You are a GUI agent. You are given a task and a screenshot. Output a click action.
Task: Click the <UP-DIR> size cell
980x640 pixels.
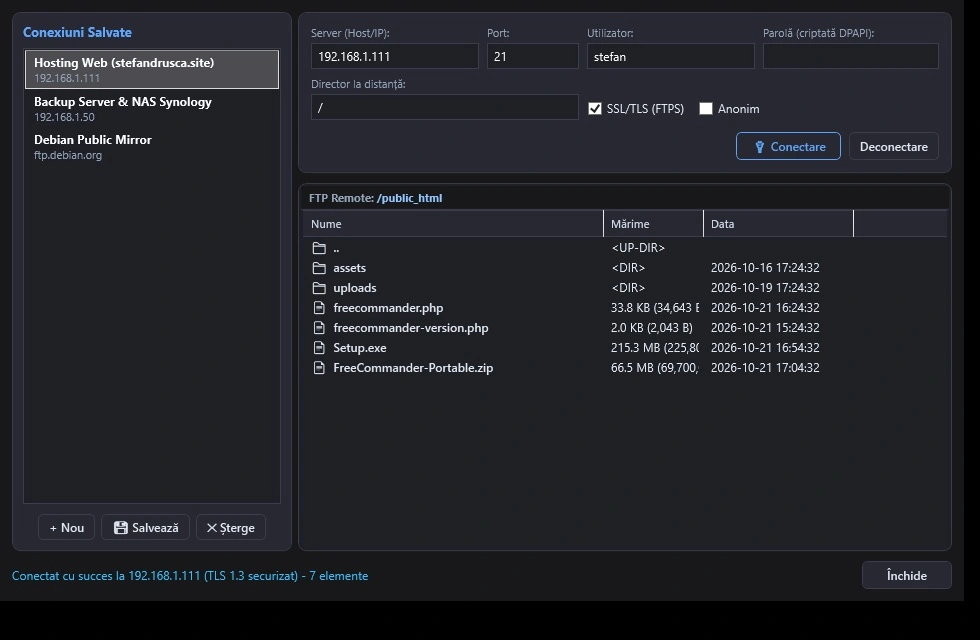coord(638,248)
